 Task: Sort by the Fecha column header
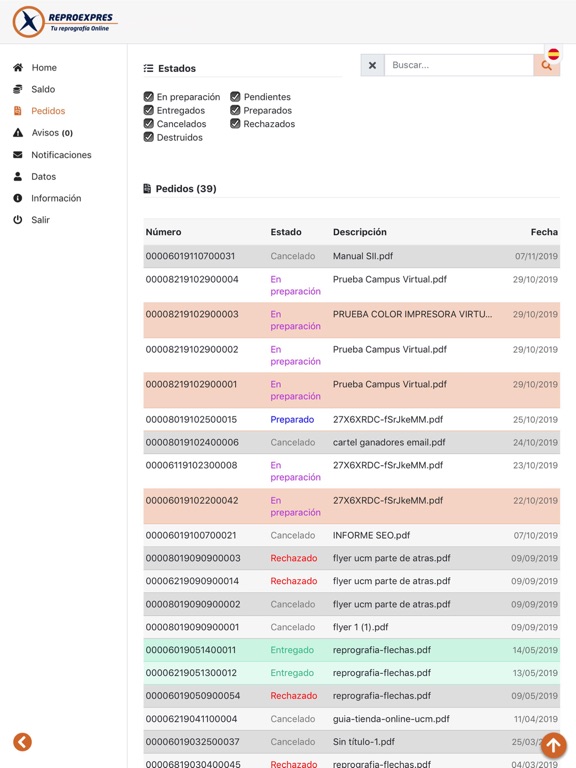[544, 232]
